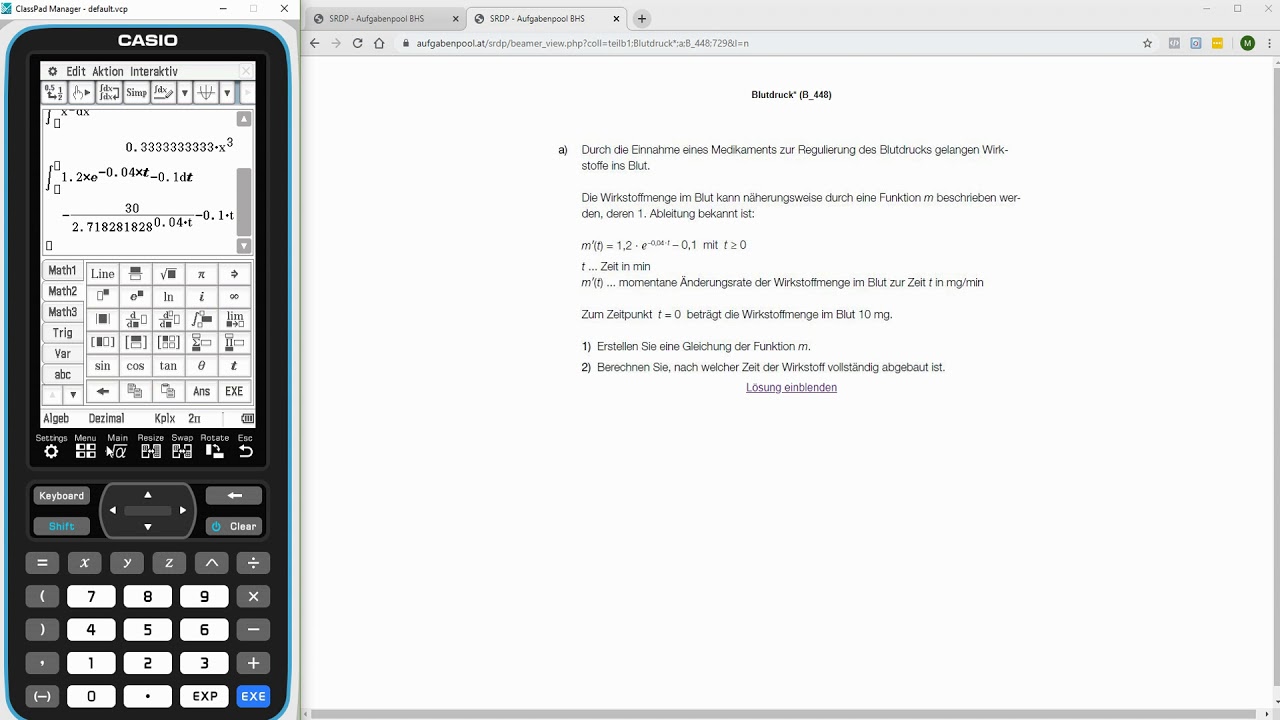Image resolution: width=1280 pixels, height=720 pixels.
Task: Open Edit menu in ClassPad
Action: pos(76,71)
